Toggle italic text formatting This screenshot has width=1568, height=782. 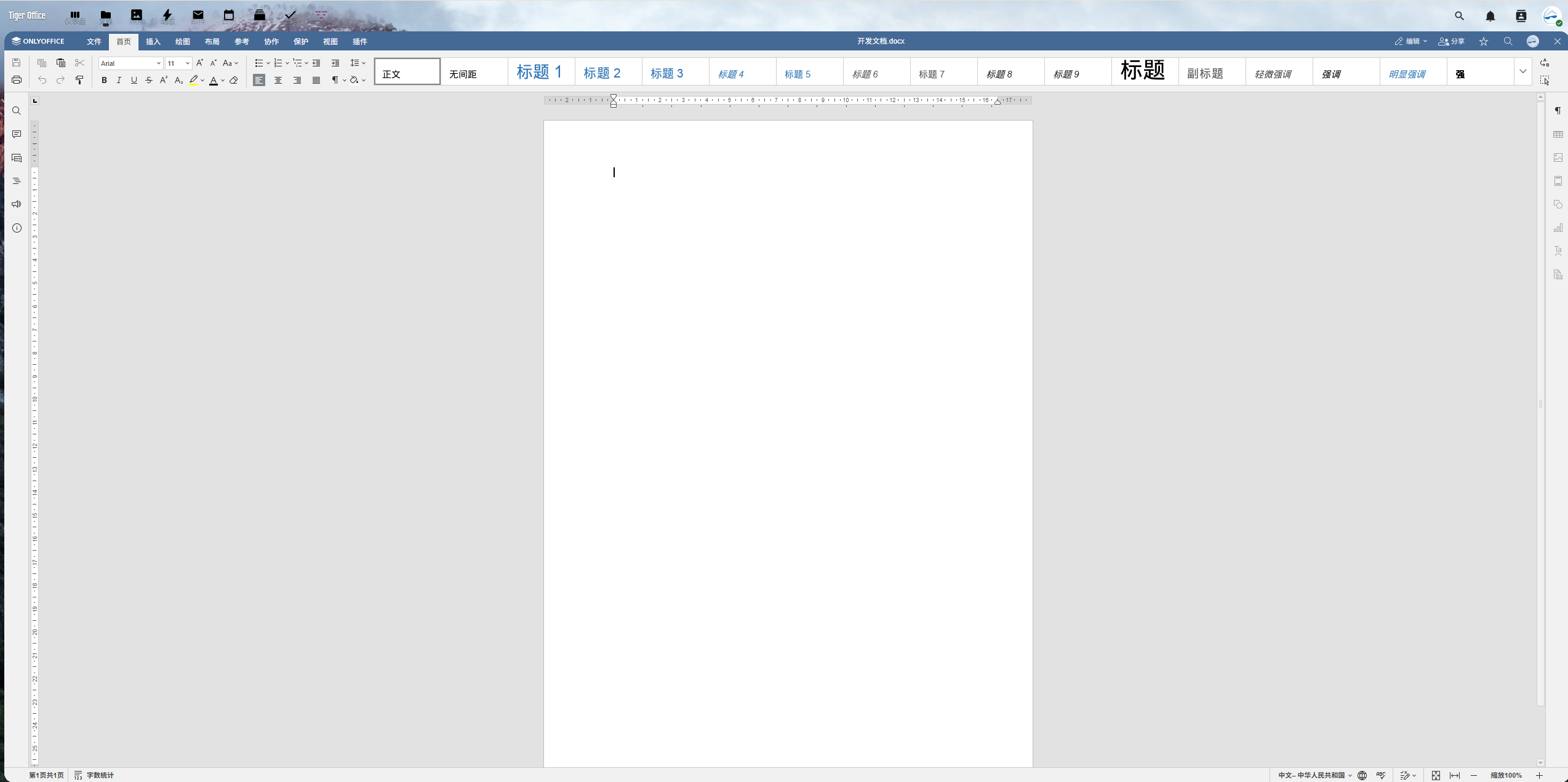coord(119,81)
